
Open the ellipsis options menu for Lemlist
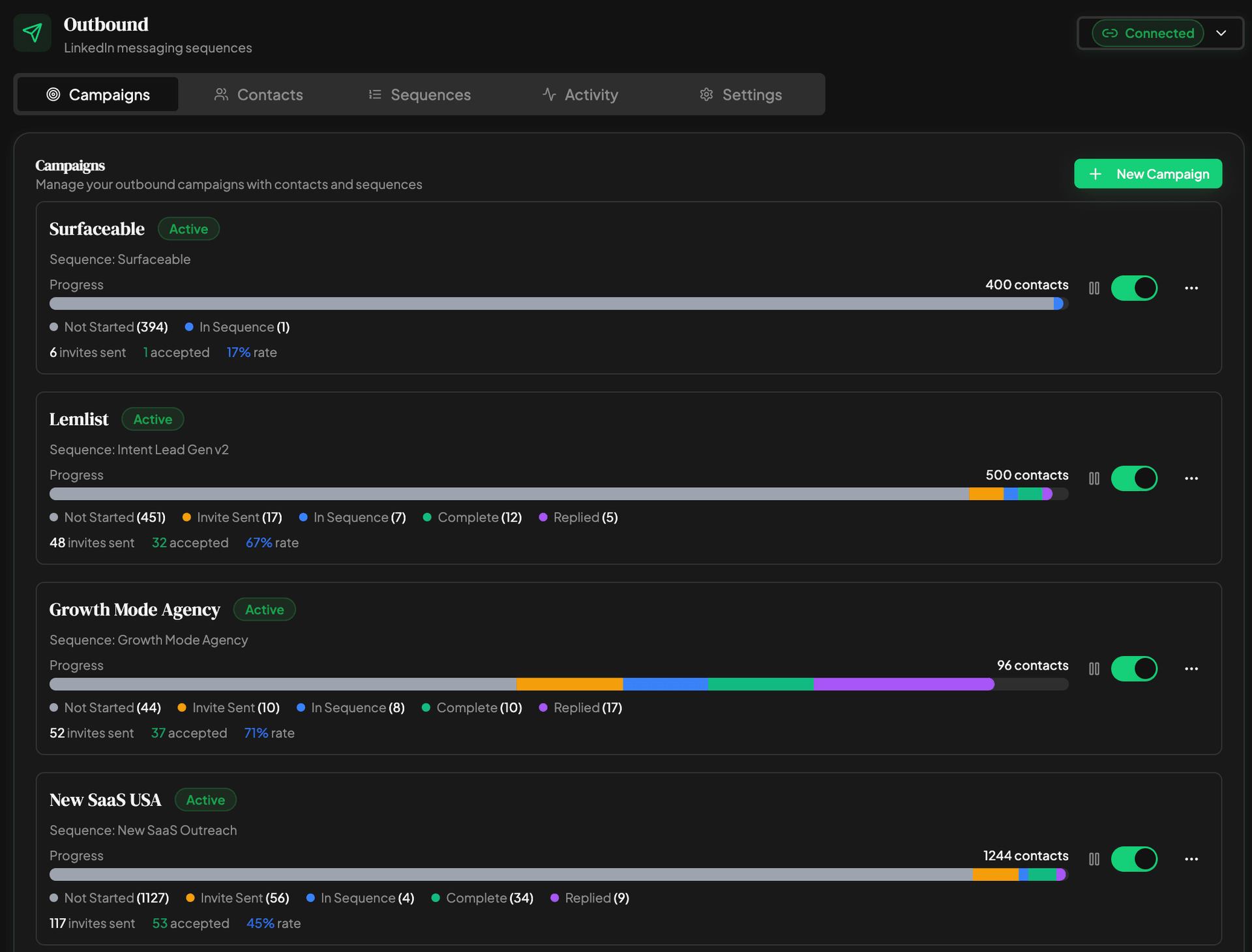pos(1191,478)
